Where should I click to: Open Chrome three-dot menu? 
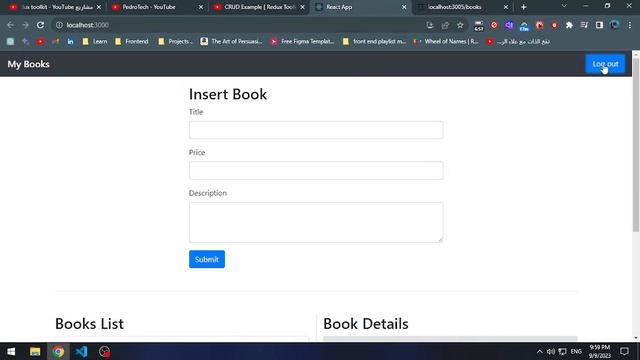630,25
